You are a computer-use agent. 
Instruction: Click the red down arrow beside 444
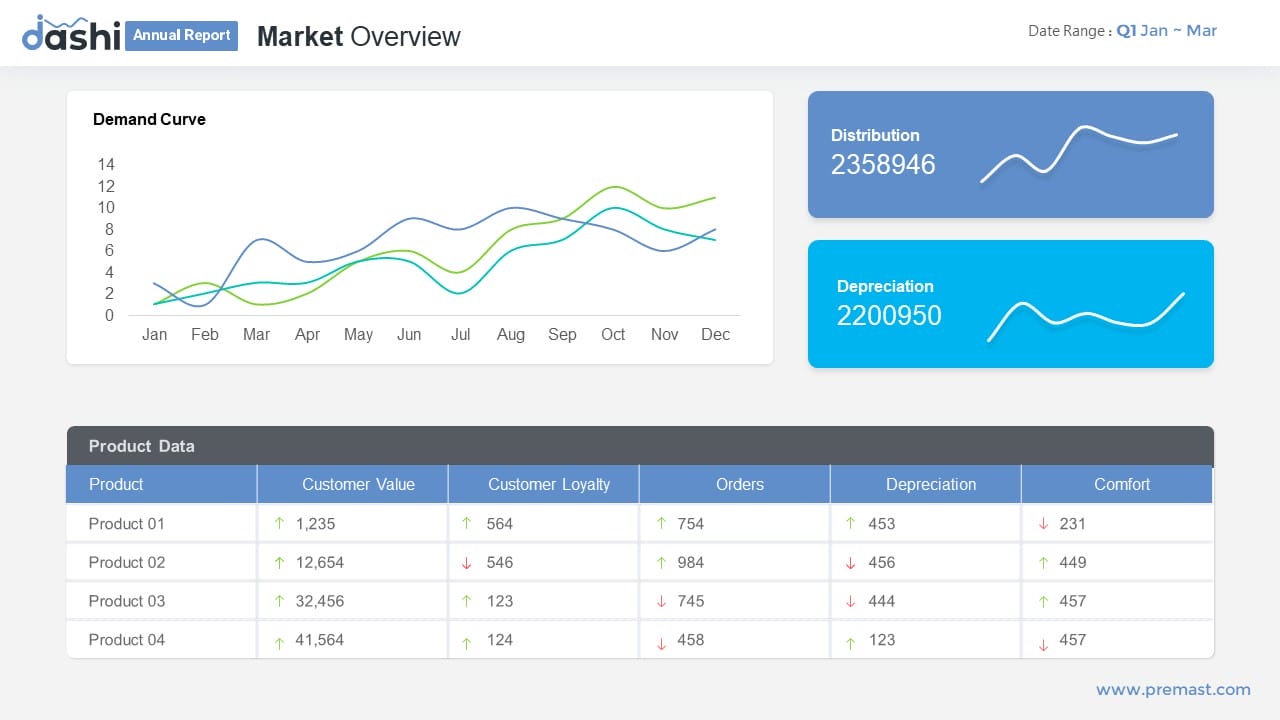coord(850,602)
